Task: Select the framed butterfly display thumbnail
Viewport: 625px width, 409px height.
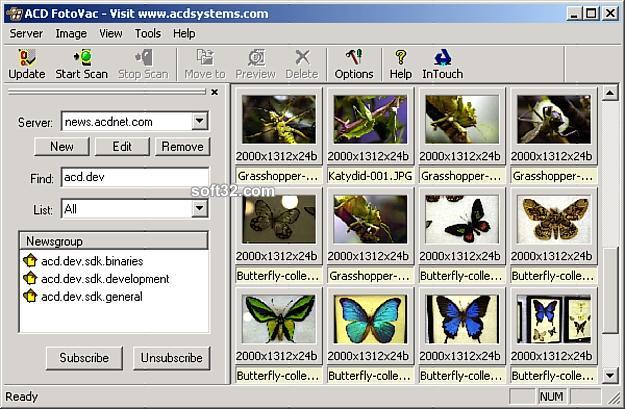Action: tap(554, 319)
